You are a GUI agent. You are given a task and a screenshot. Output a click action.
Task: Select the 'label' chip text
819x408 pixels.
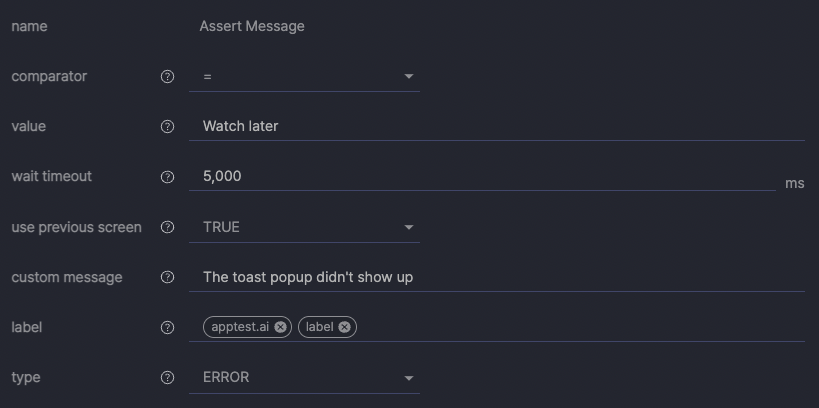coord(320,327)
